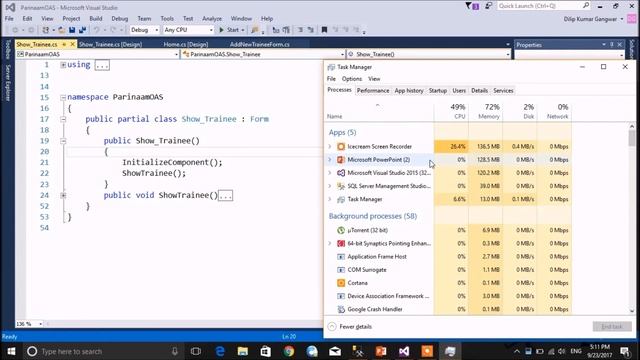Open the Visual Studio Build menu
Screen dimensions: 640x360
coord(96,19)
